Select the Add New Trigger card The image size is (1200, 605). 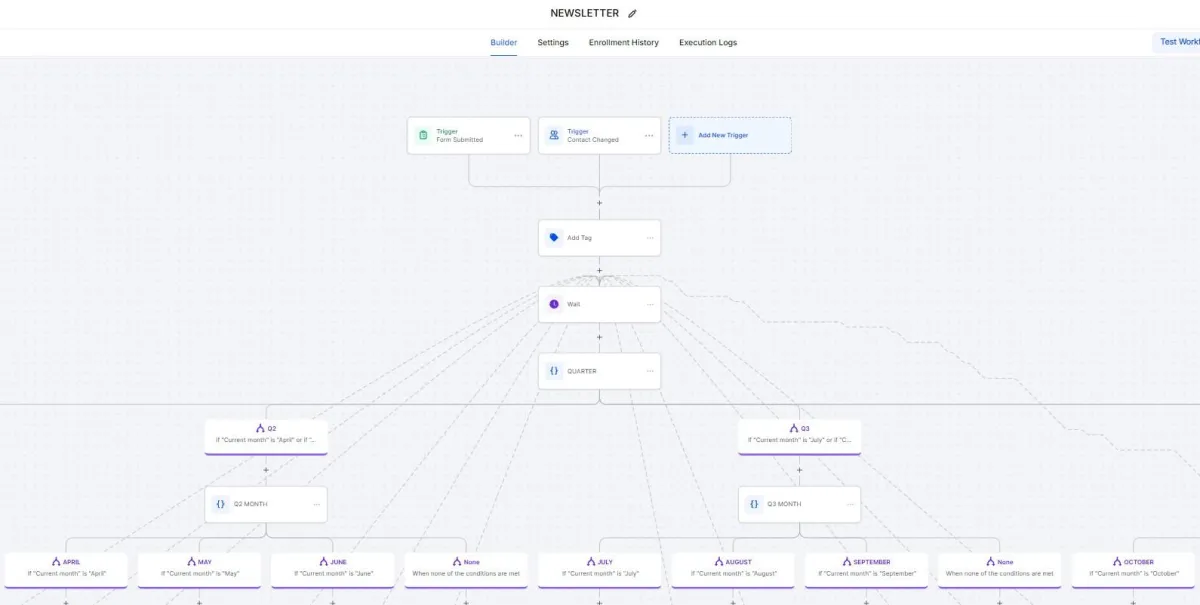click(730, 134)
